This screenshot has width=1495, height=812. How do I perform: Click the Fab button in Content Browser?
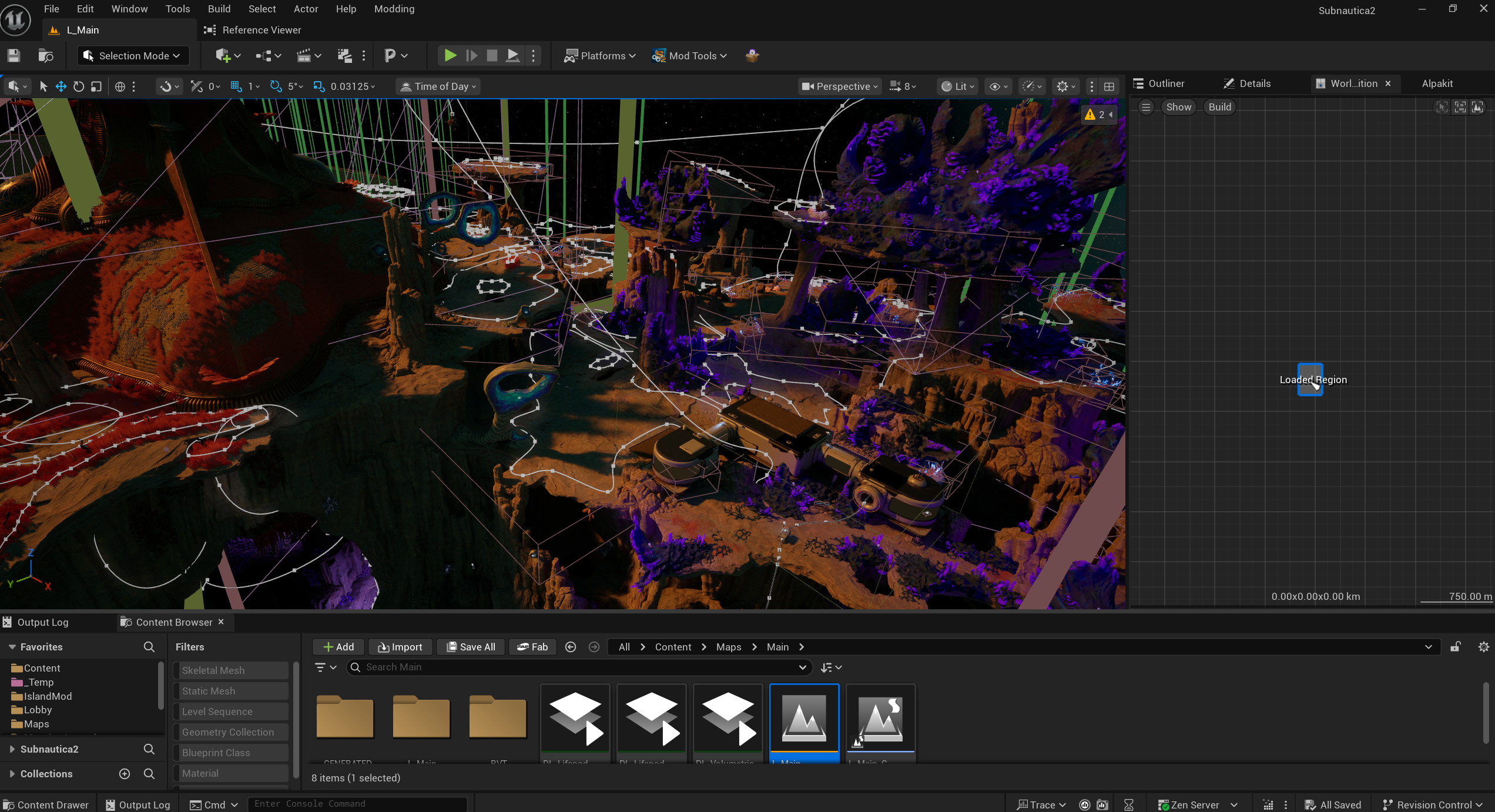coord(532,647)
